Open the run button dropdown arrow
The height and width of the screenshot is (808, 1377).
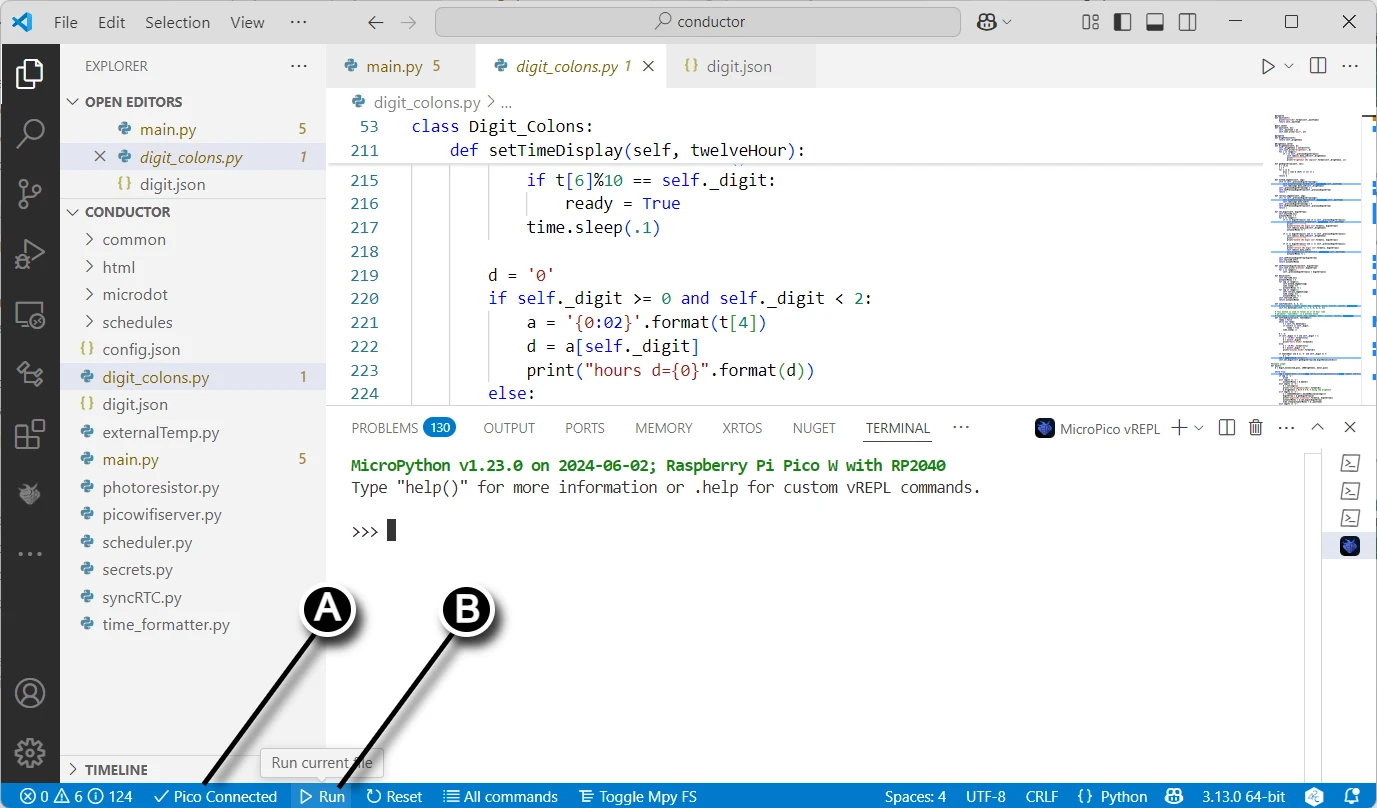[x=1289, y=66]
